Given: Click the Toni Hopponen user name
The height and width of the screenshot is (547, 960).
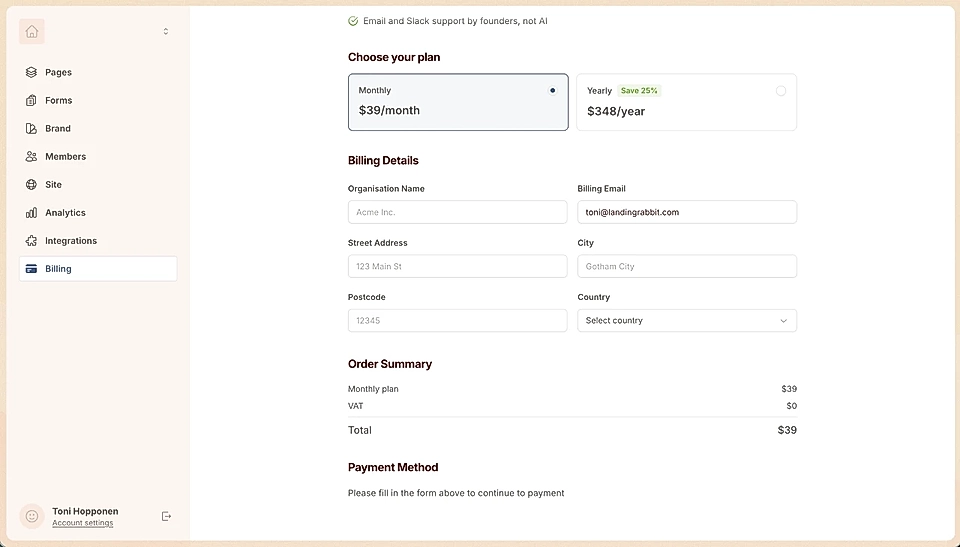Looking at the screenshot, I should click(x=85, y=511).
